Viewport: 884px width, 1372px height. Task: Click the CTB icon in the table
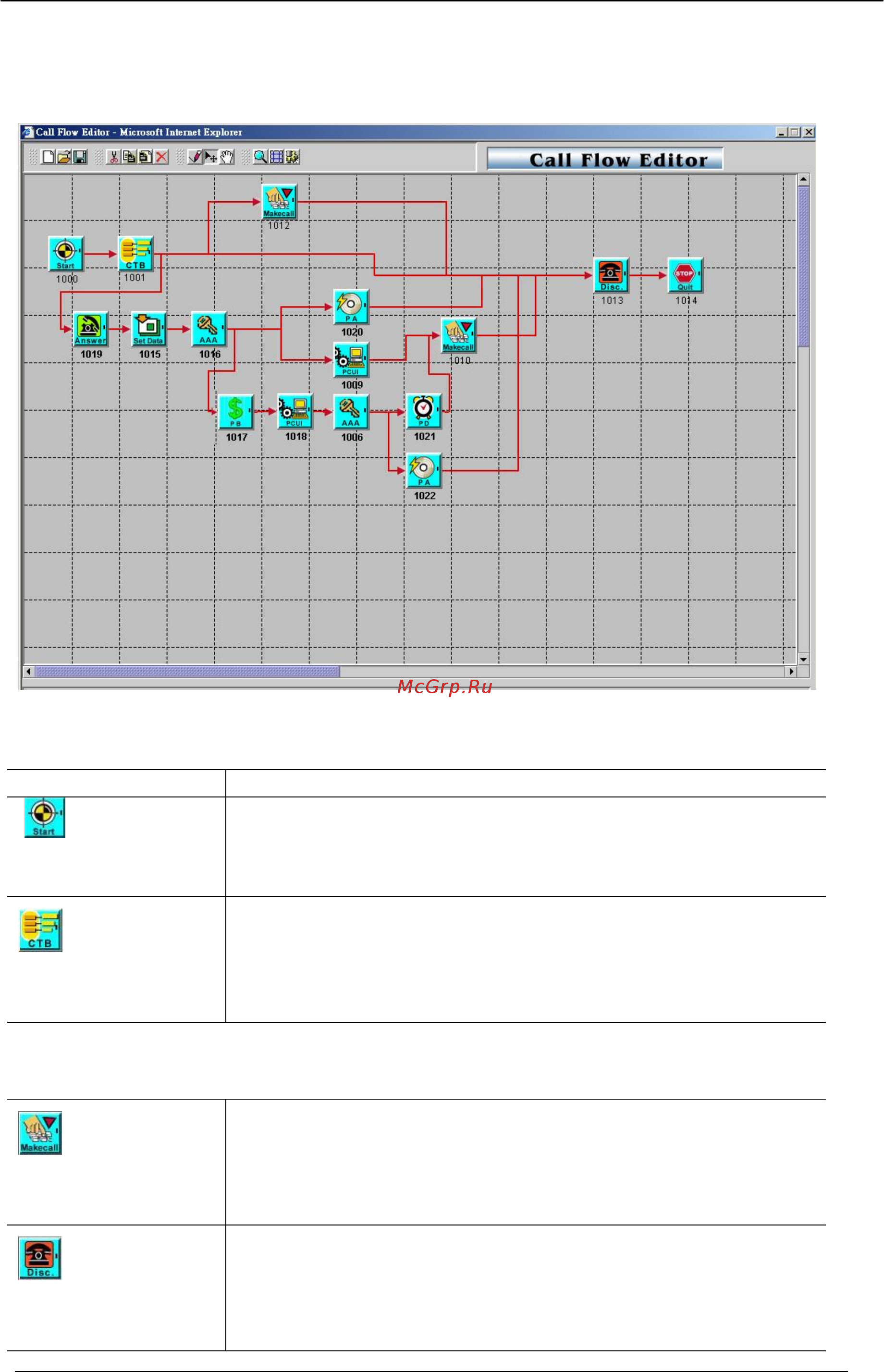(41, 930)
